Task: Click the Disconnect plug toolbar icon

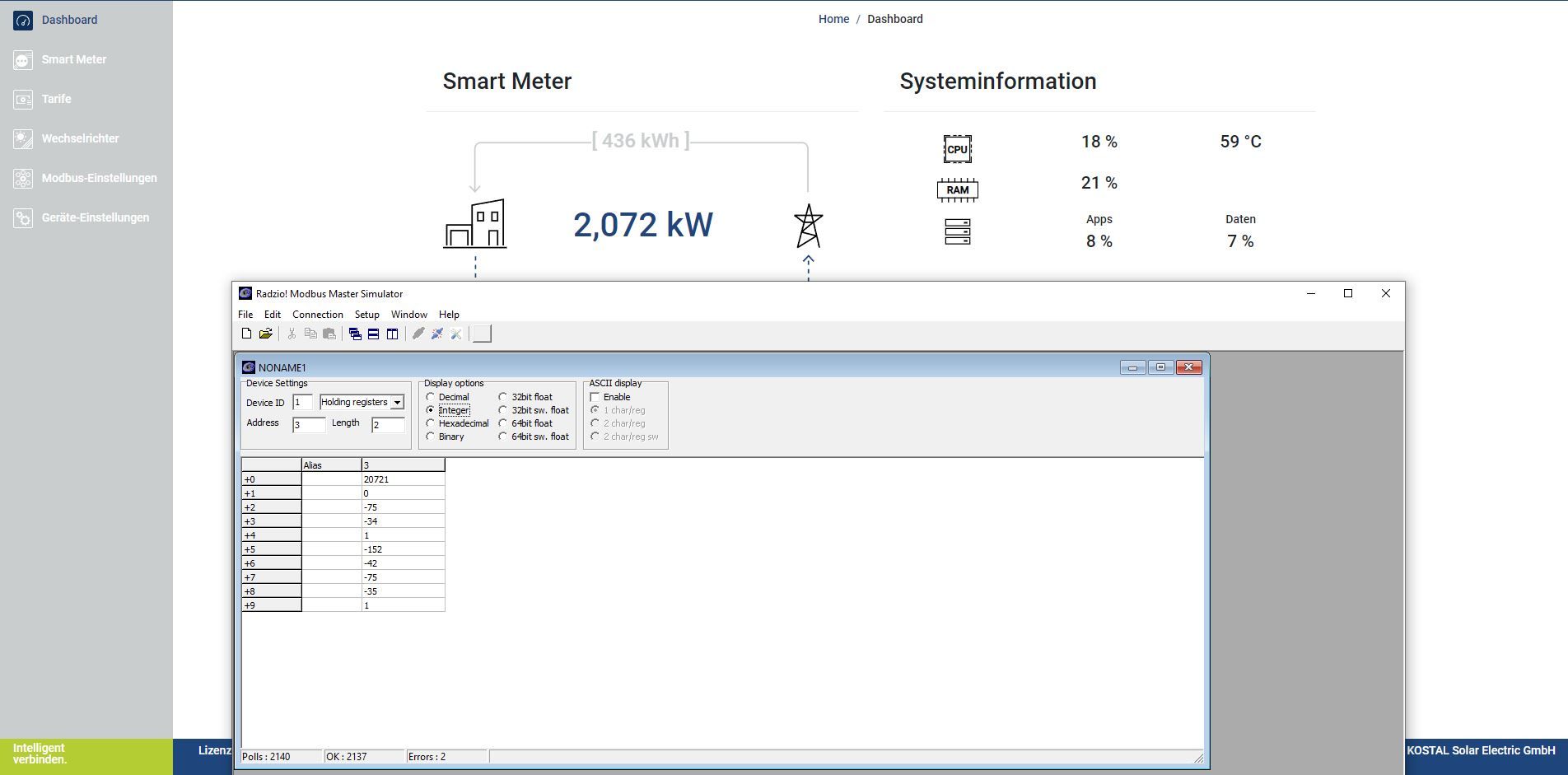Action: point(437,334)
